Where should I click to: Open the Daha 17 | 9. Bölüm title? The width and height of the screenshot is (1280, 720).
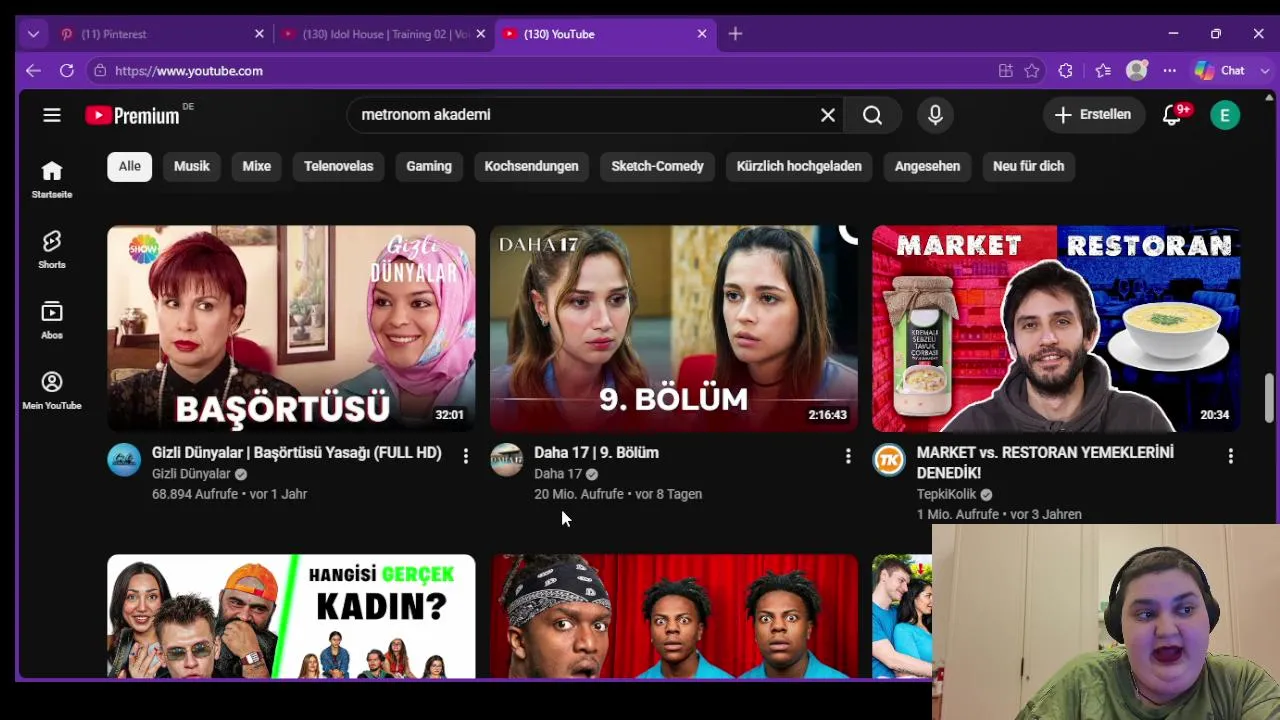point(596,453)
